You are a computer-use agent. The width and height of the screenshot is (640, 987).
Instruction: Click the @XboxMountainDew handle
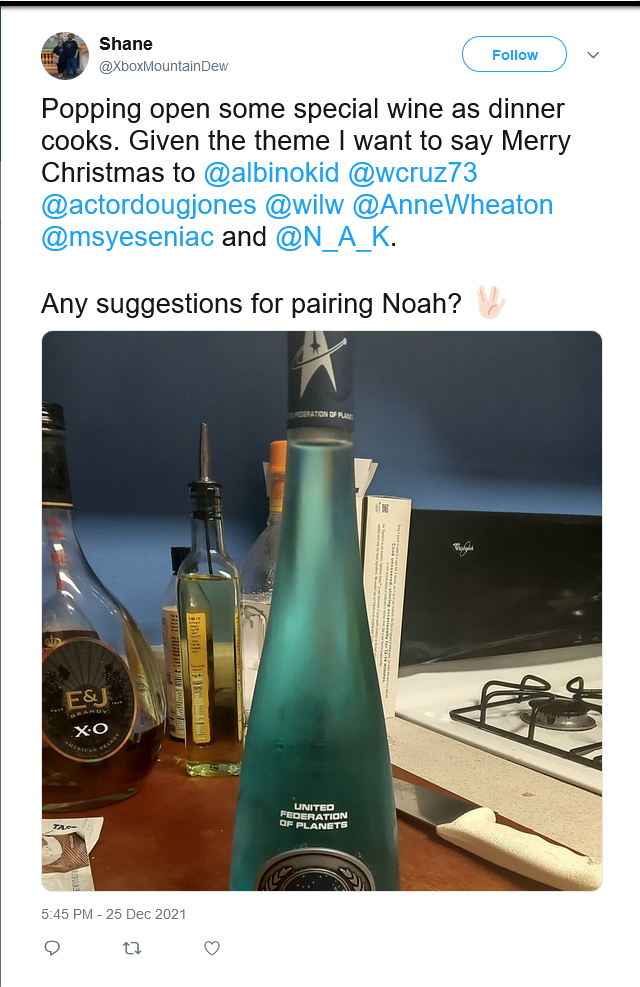[x=164, y=66]
